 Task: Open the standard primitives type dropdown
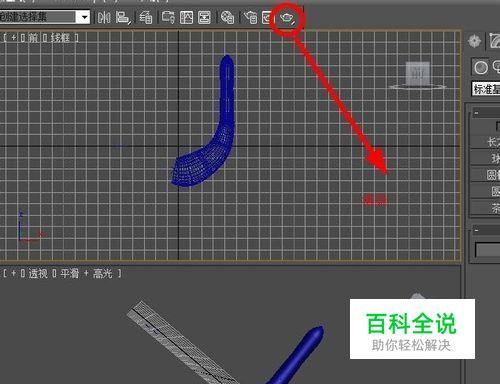(x=486, y=89)
